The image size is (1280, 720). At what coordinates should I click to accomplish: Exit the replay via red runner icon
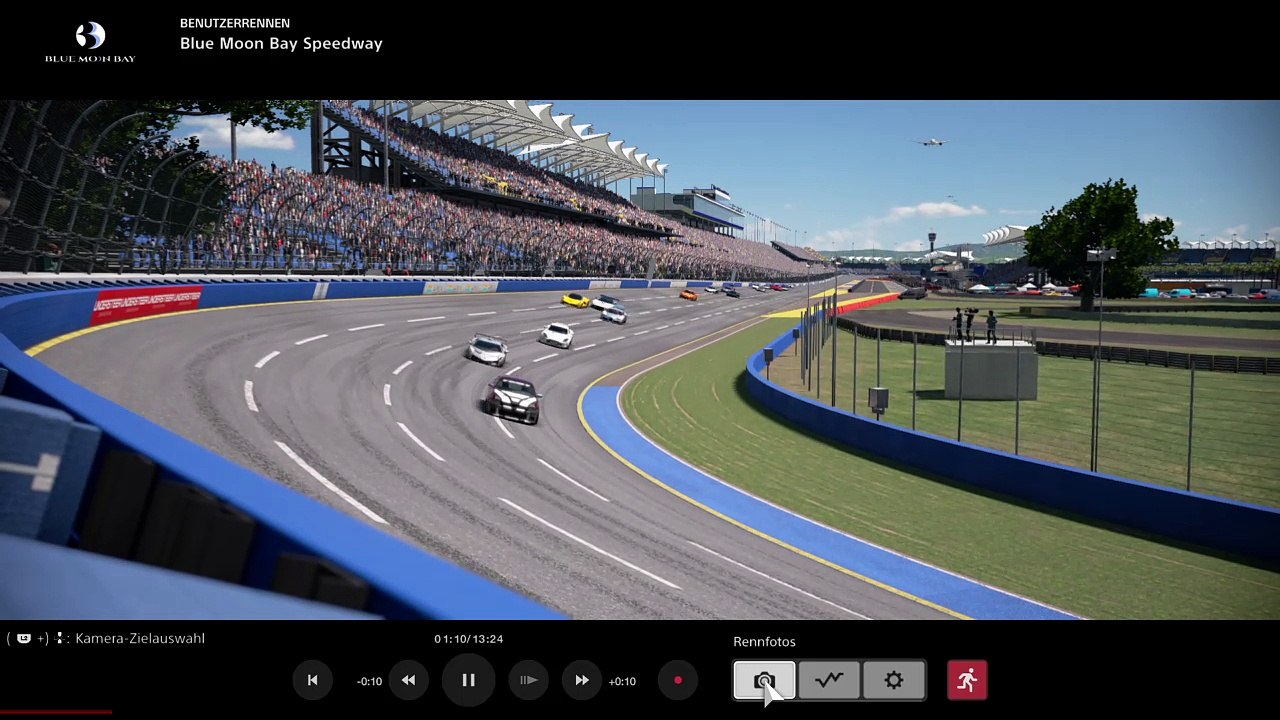967,680
